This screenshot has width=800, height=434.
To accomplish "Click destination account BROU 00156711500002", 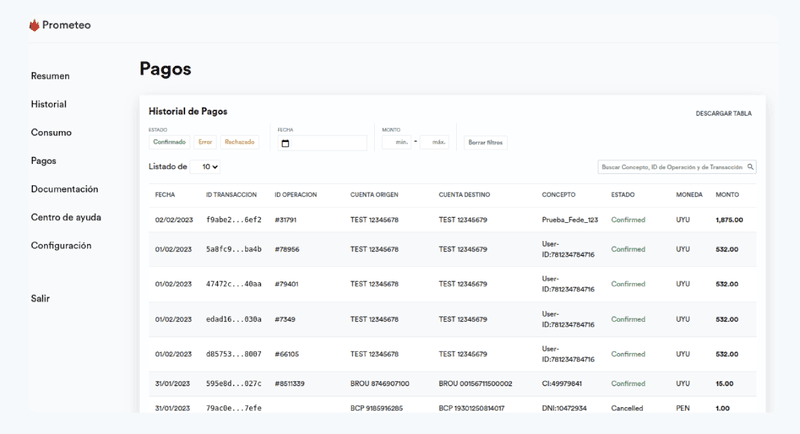I will 476,384.
